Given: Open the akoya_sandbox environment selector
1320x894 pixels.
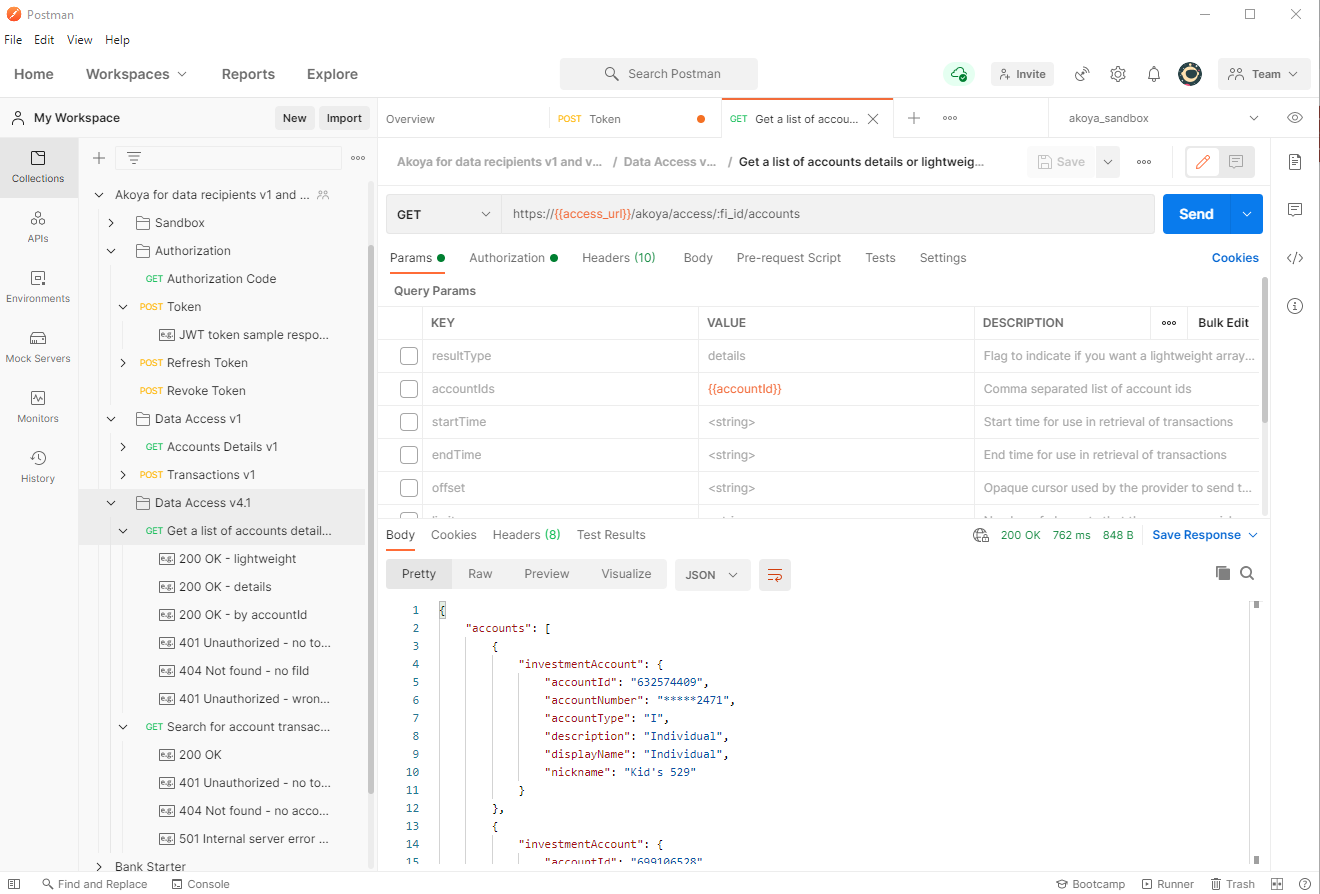Looking at the screenshot, I should 1163,118.
